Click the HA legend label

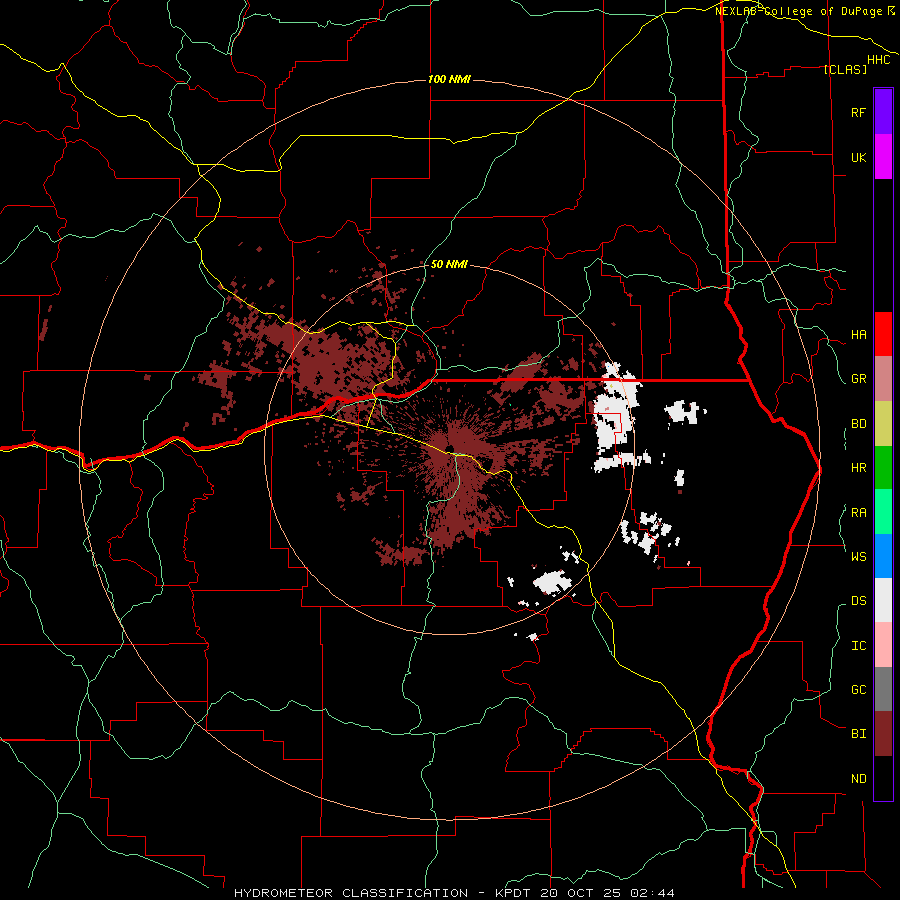pos(858,335)
